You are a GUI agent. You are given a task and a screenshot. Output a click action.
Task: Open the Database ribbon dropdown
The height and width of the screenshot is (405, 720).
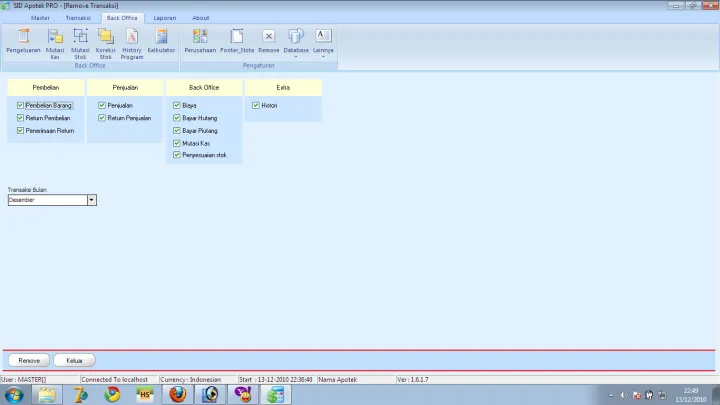coord(296,43)
